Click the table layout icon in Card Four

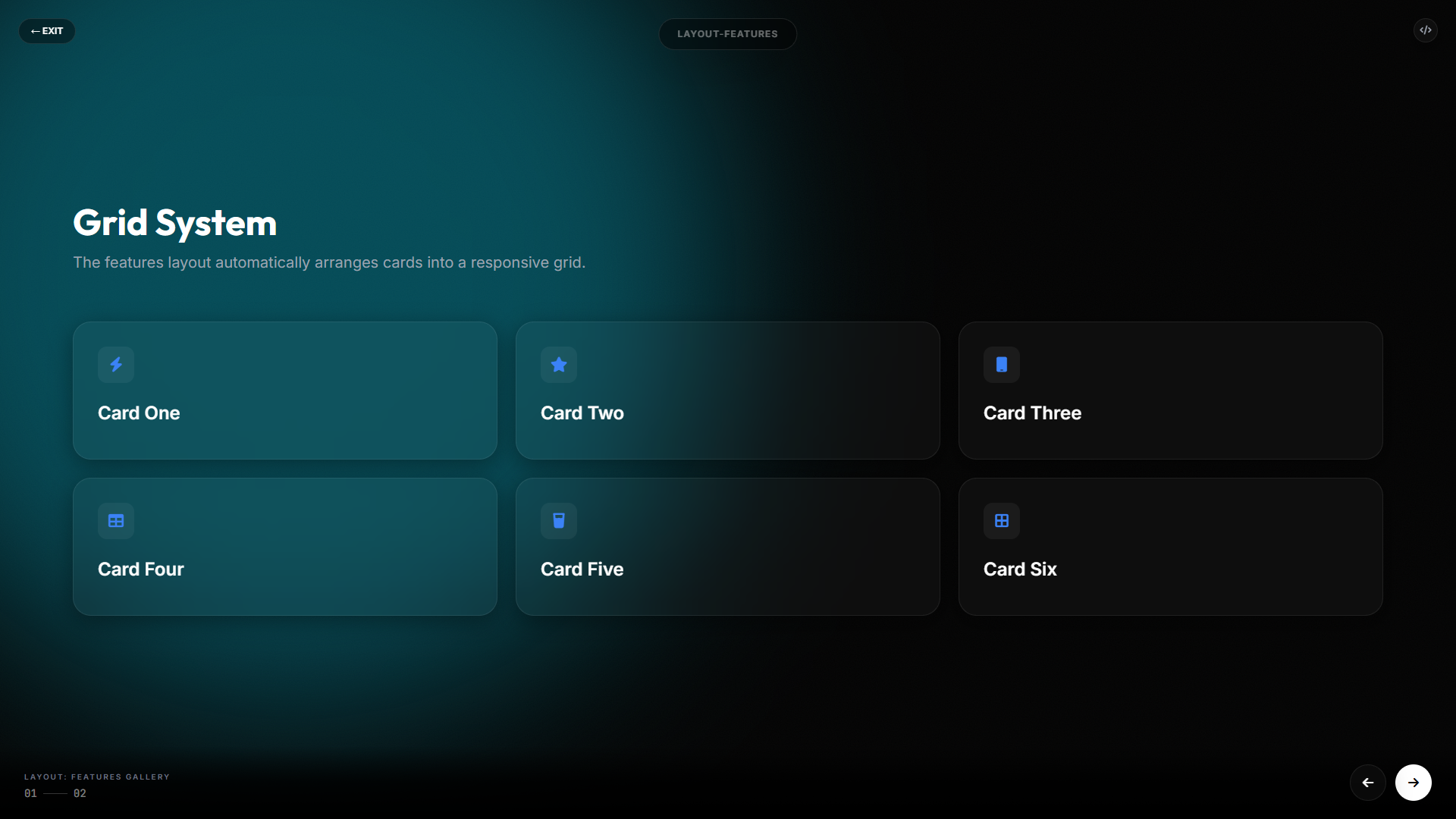pyautogui.click(x=116, y=521)
